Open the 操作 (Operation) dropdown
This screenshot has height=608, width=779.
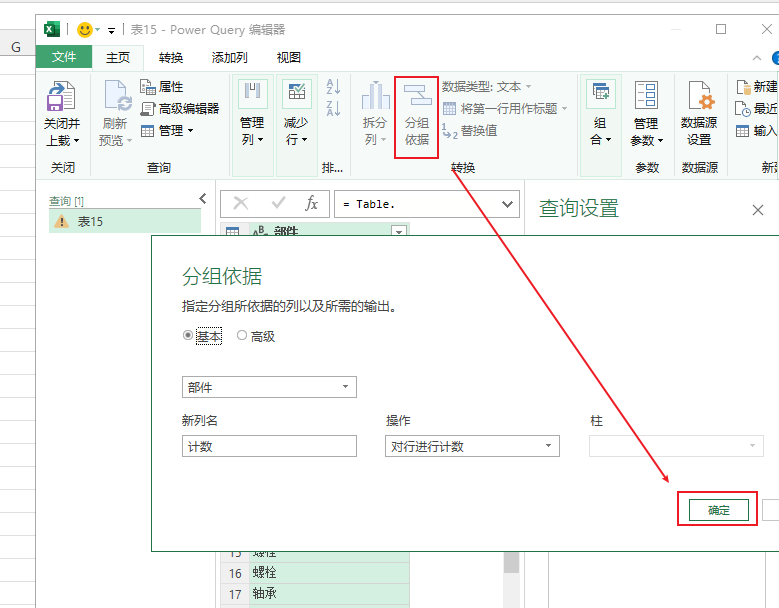(472, 446)
